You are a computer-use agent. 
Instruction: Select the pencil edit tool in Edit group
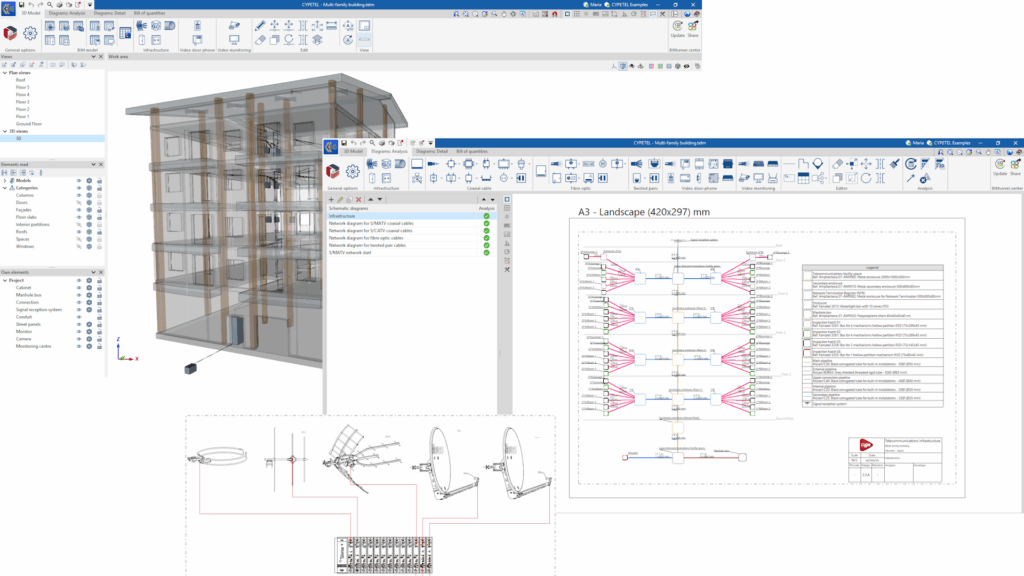point(260,25)
